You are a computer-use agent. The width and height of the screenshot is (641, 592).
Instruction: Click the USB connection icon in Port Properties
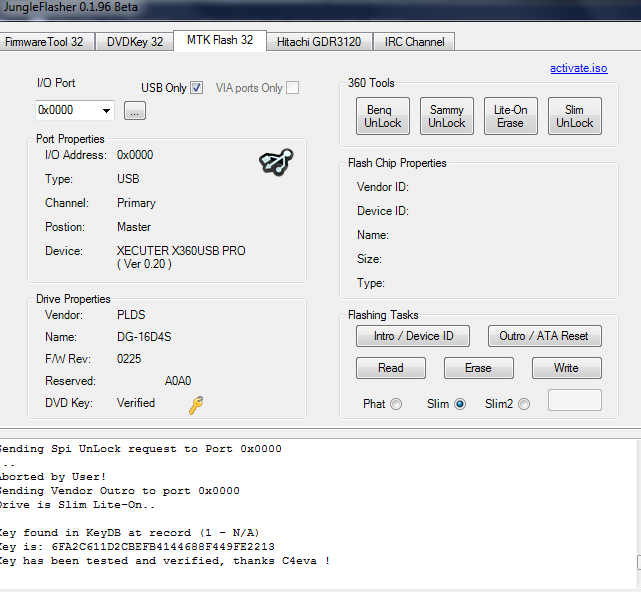[276, 162]
